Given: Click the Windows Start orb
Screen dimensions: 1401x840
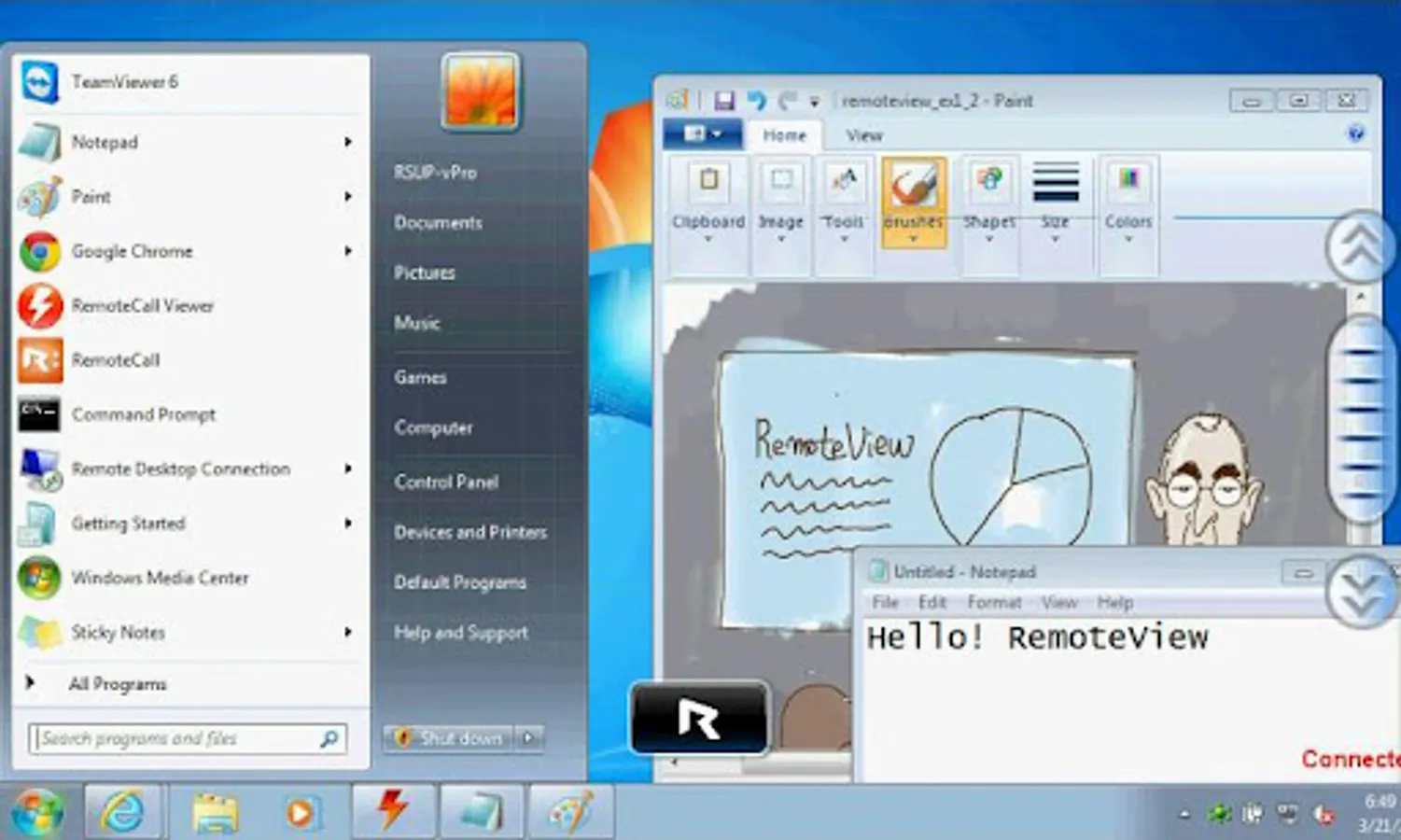Looking at the screenshot, I should click(x=38, y=812).
